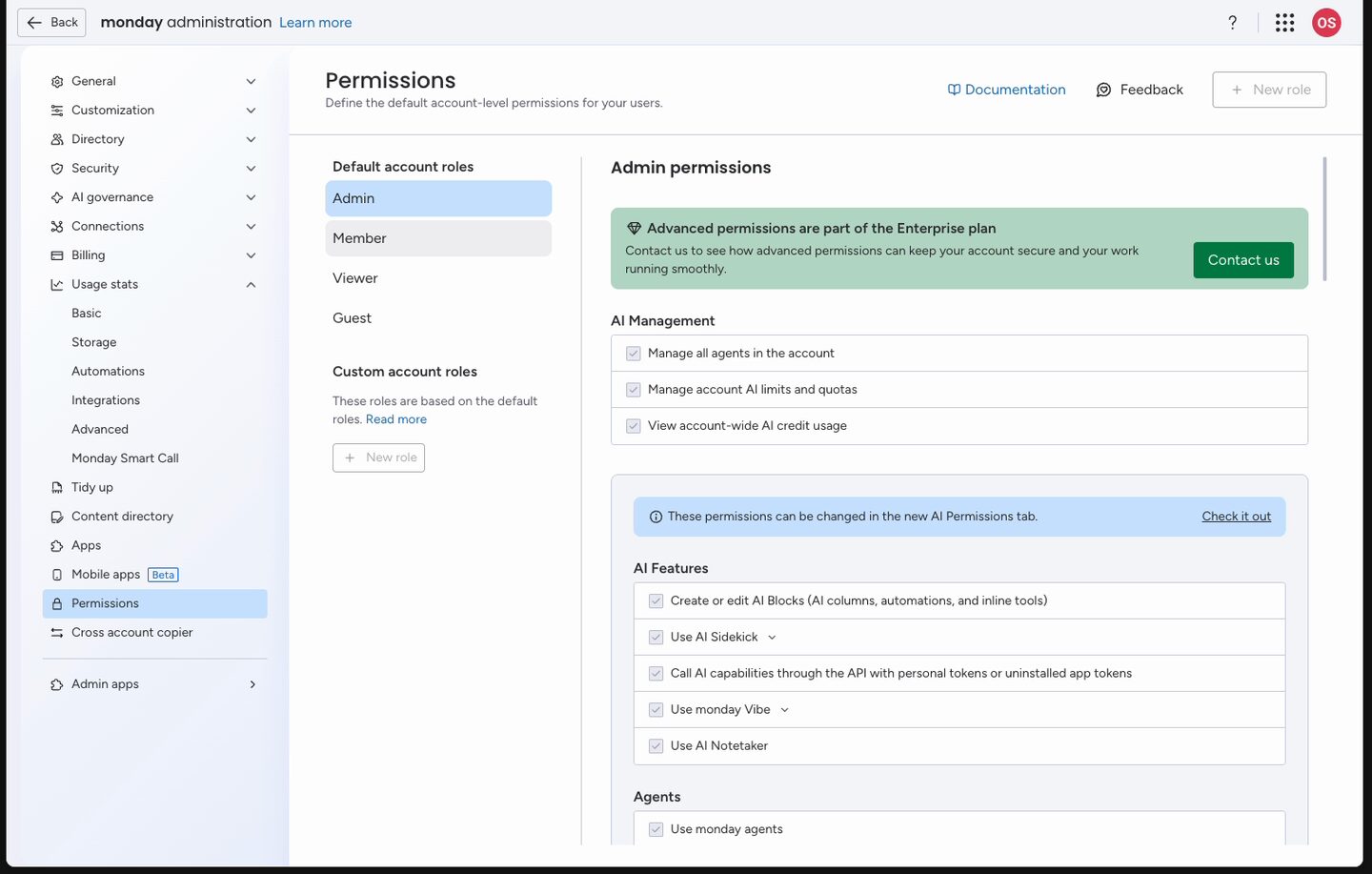Click the info icon in the AI Permissions notice

pyautogui.click(x=656, y=517)
